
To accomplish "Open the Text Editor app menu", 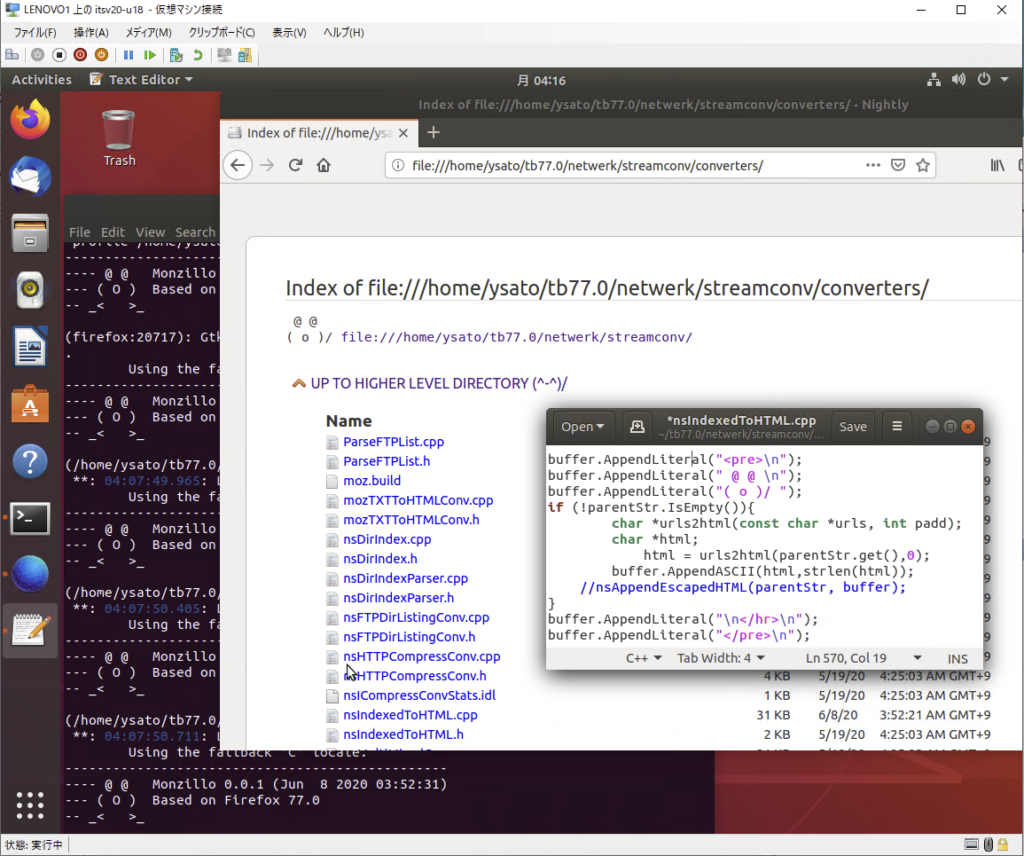I will tap(140, 80).
